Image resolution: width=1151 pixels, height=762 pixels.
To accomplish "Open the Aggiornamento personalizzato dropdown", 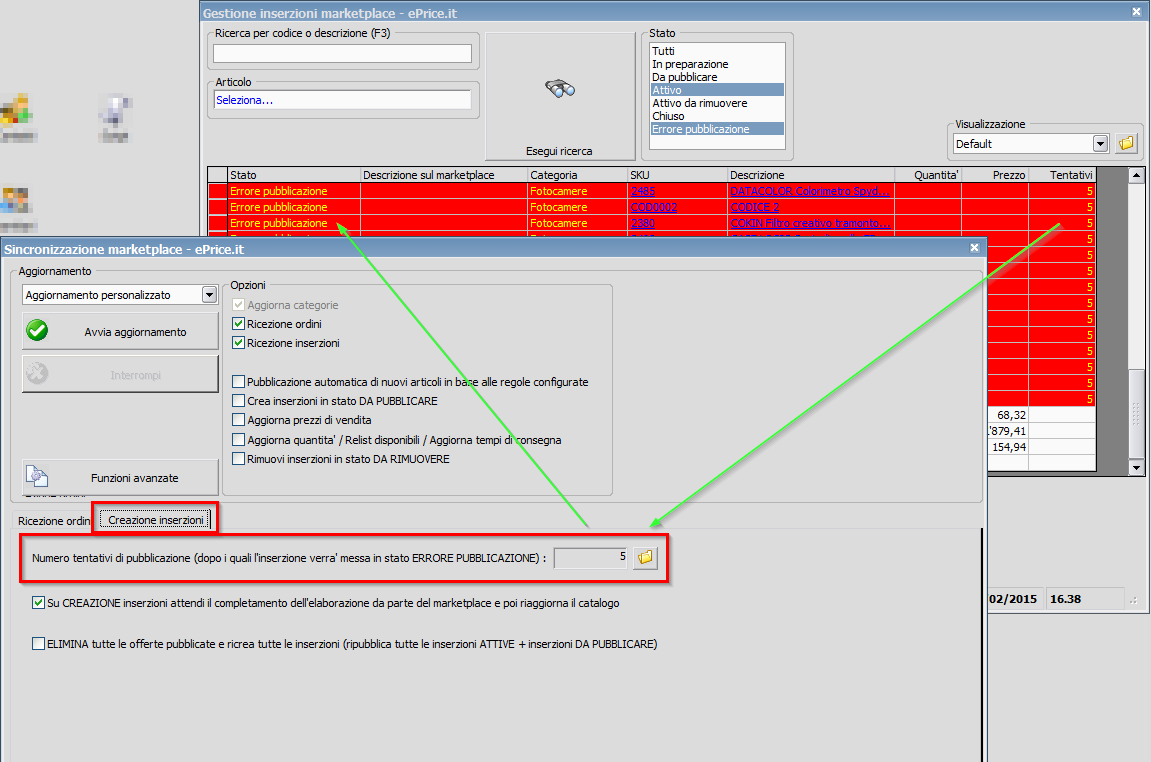I will point(209,294).
